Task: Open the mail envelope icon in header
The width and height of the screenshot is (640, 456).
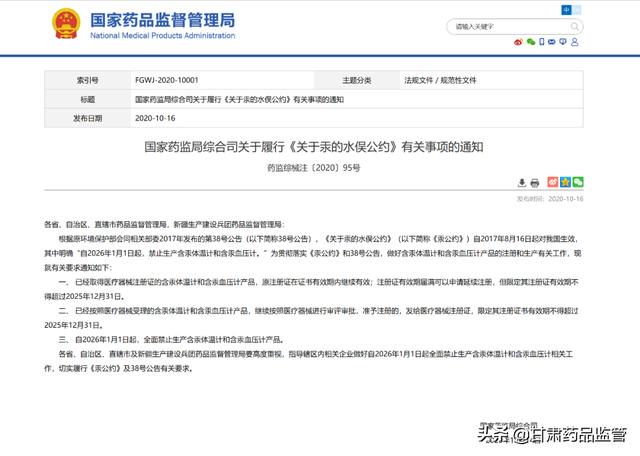Action: pos(551,42)
